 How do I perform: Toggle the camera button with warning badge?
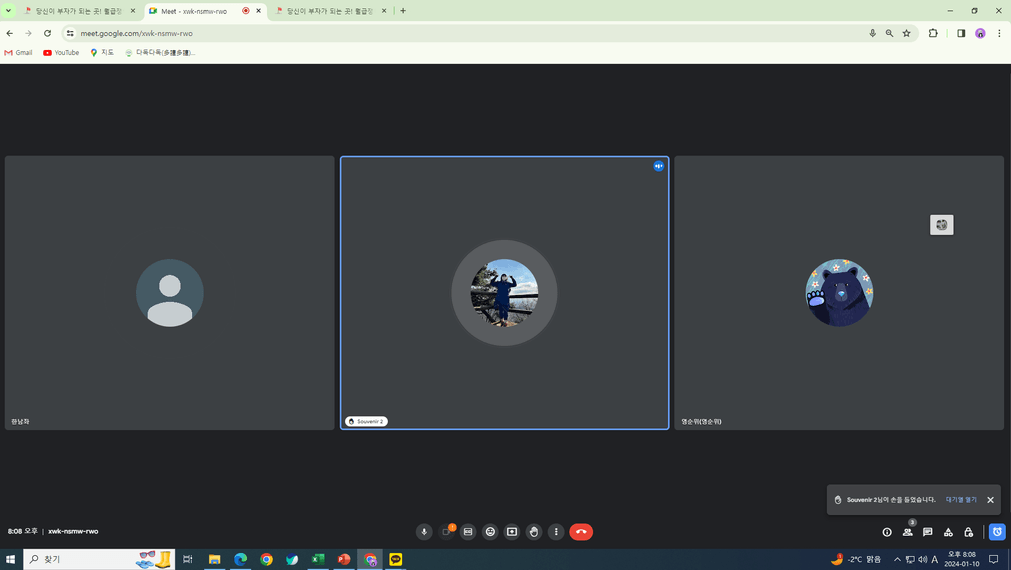point(446,532)
